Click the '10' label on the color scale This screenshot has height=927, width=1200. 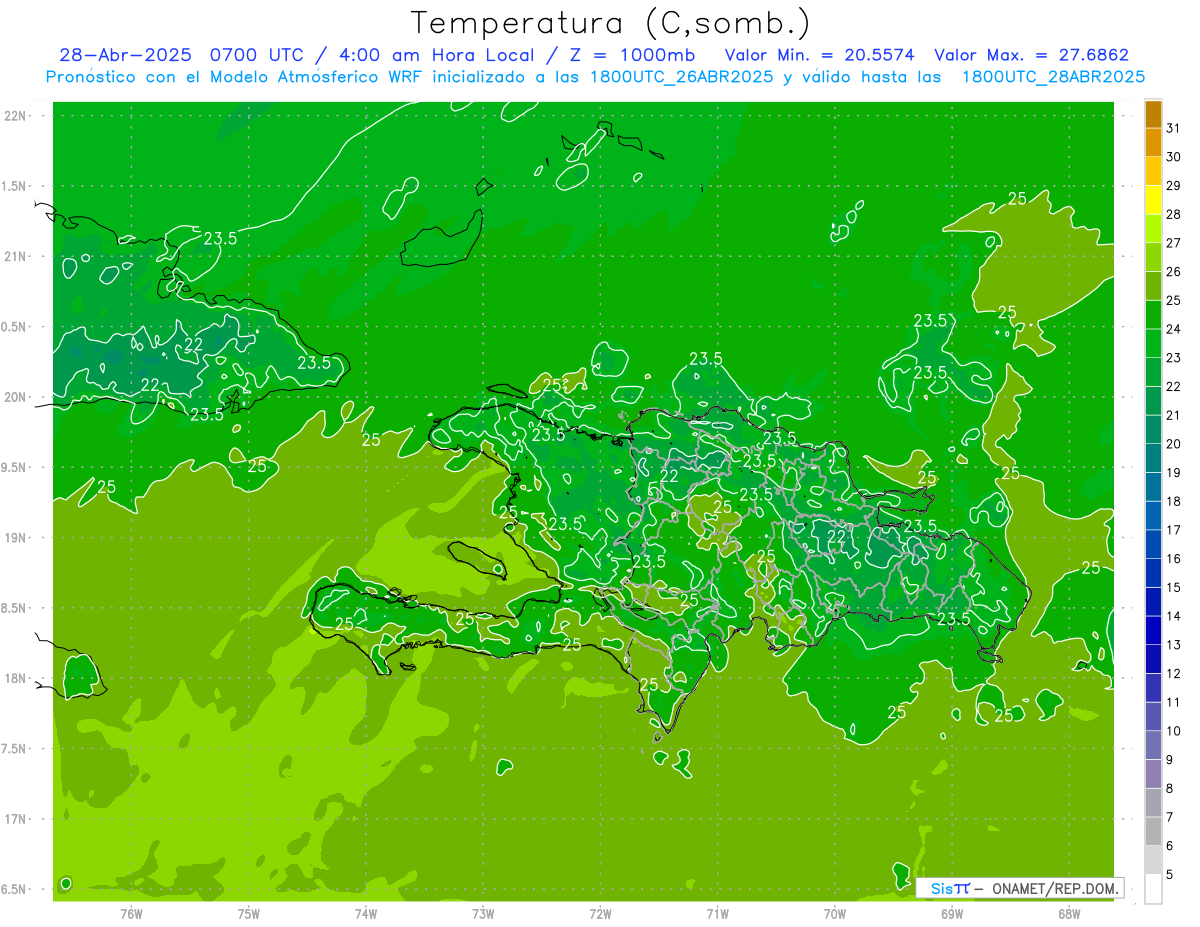pyautogui.click(x=1173, y=731)
